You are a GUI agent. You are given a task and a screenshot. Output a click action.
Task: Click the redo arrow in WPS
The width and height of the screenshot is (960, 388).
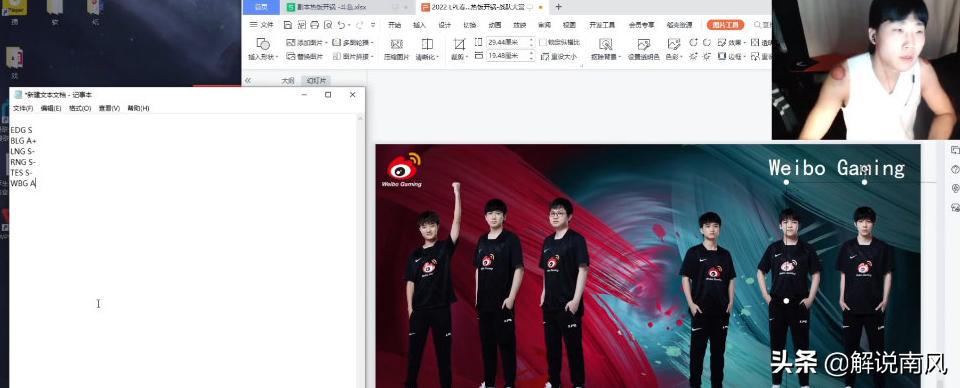pyautogui.click(x=359, y=25)
